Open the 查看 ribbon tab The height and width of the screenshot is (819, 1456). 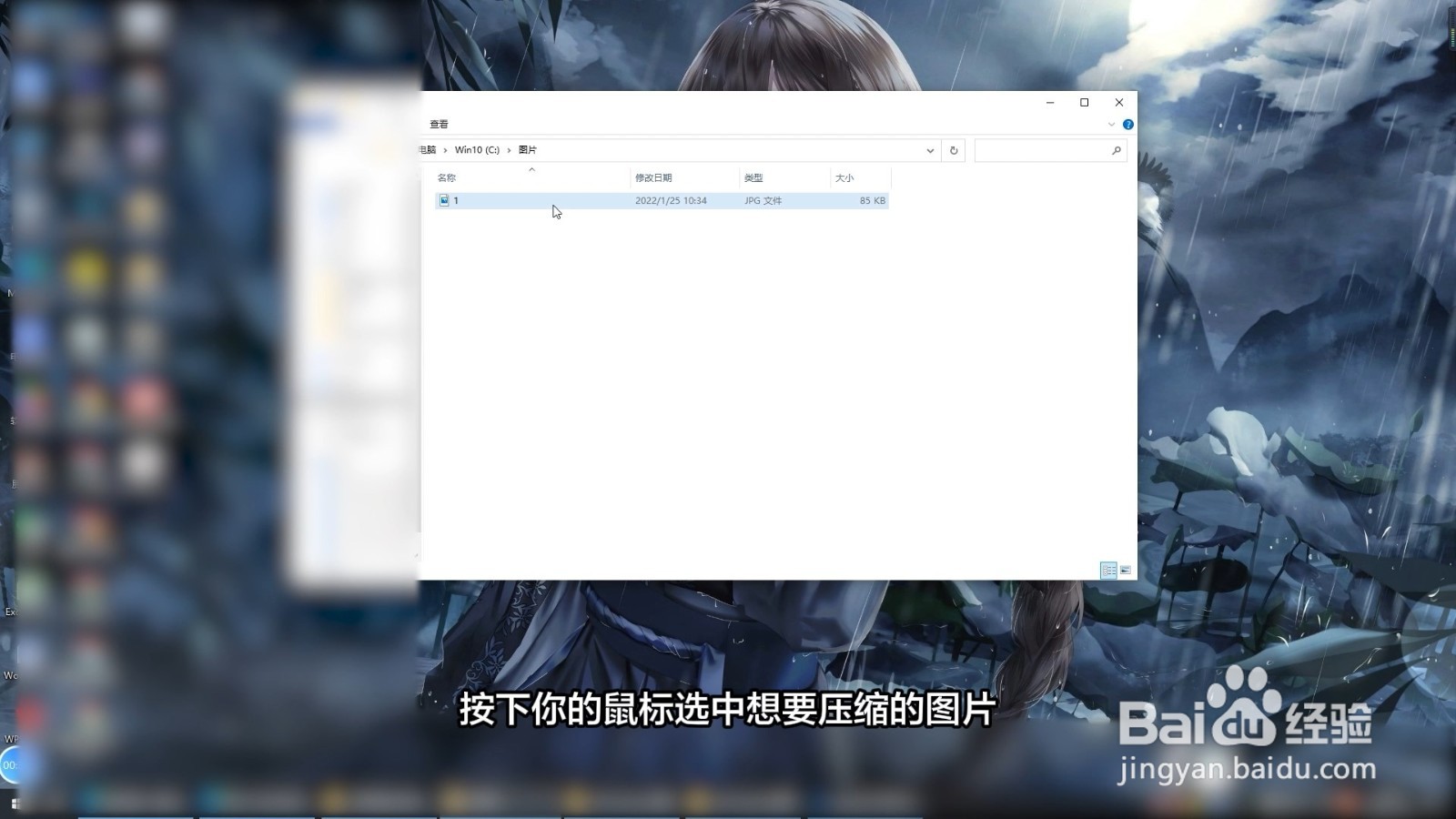tap(440, 124)
